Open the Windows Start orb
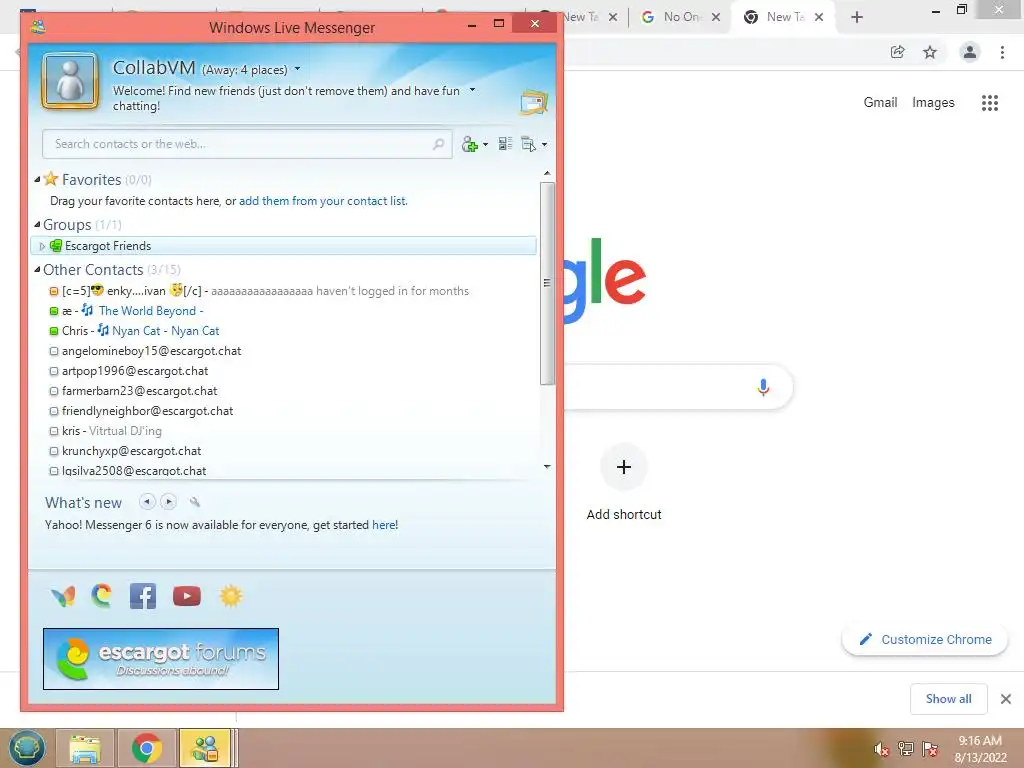The height and width of the screenshot is (768, 1024). (x=27, y=748)
